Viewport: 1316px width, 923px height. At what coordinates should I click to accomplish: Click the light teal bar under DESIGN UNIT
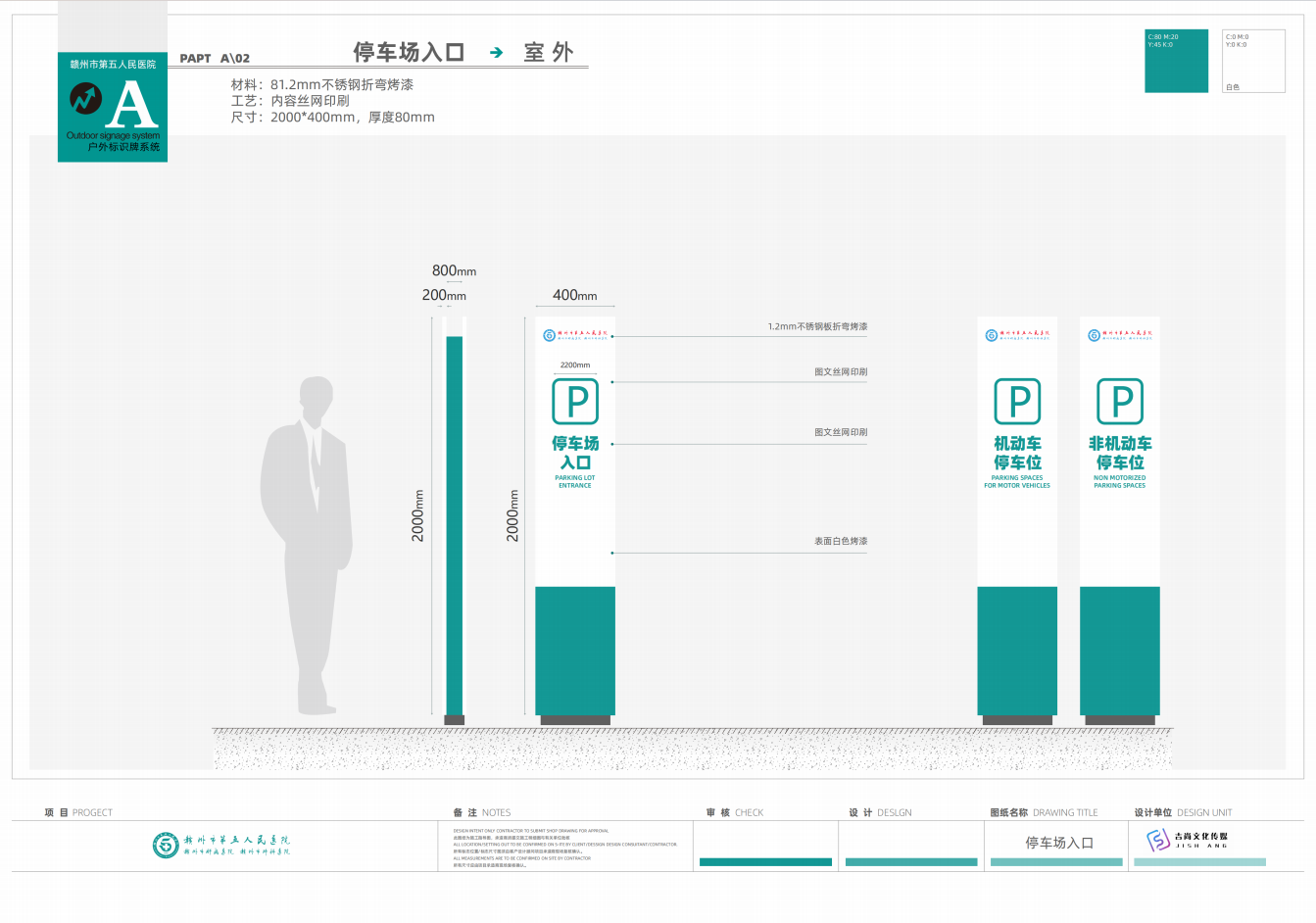(x=1199, y=862)
